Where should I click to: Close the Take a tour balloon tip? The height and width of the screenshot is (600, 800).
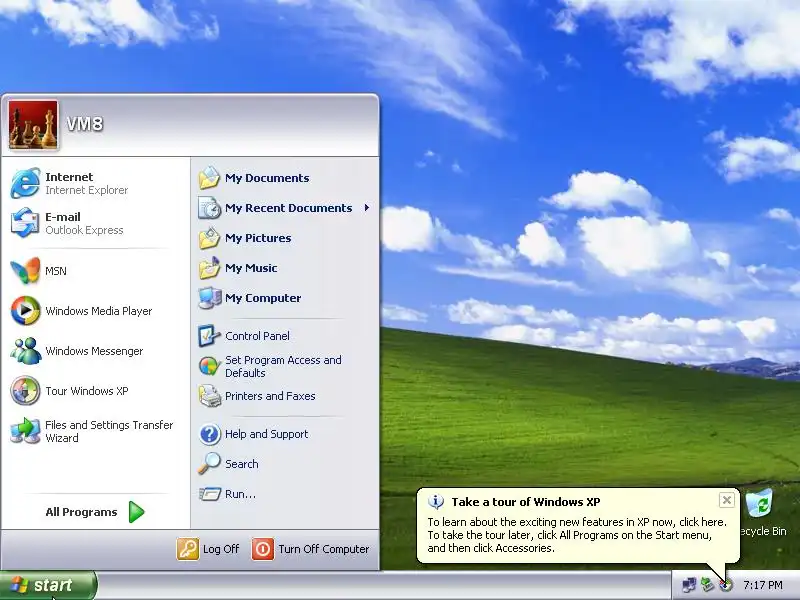point(727,500)
